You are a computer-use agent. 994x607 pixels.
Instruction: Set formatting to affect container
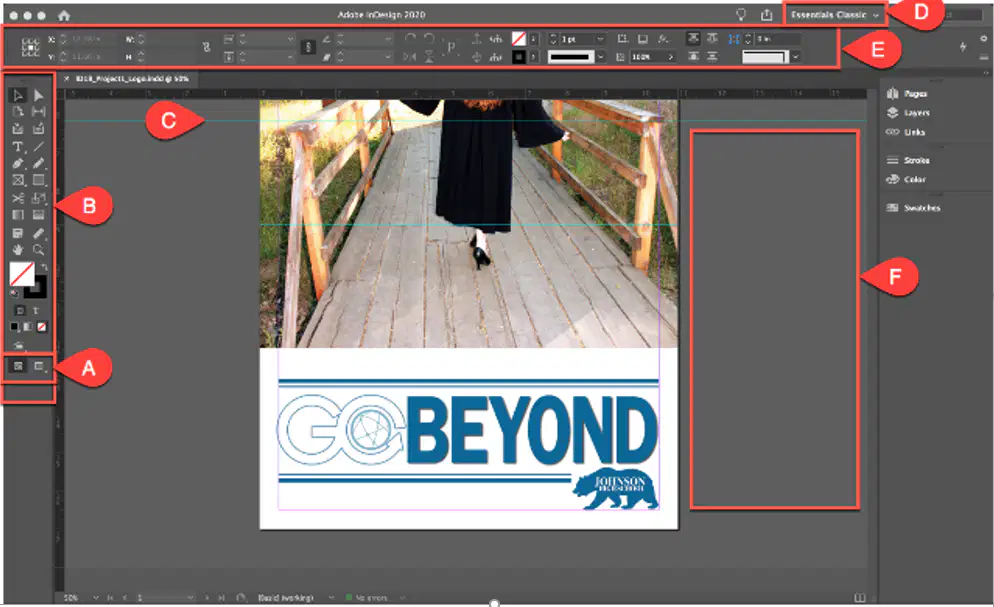tap(20, 310)
